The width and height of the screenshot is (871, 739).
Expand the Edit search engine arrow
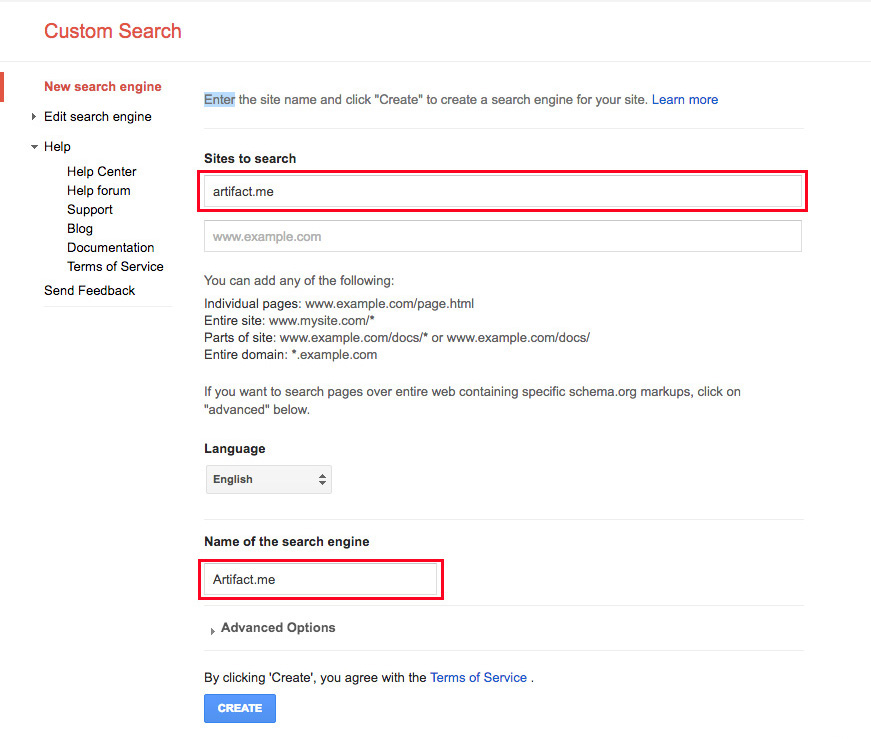click(33, 117)
